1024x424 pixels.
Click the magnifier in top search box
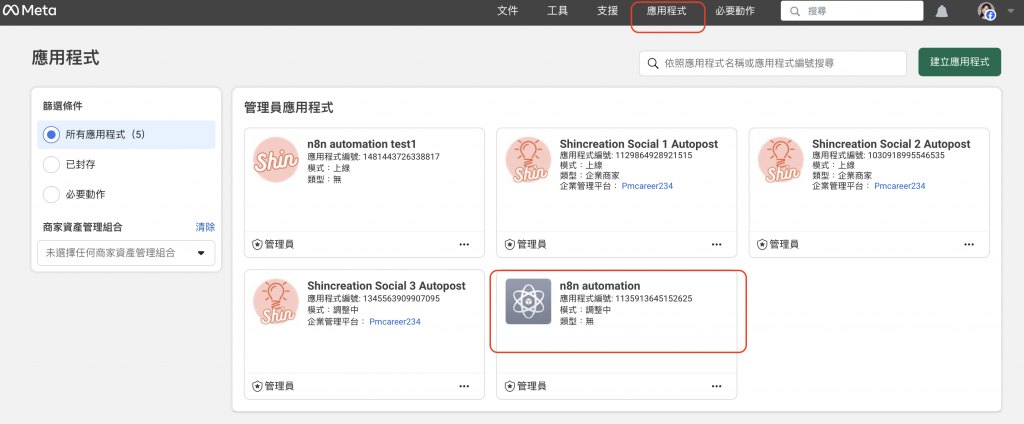click(x=795, y=11)
